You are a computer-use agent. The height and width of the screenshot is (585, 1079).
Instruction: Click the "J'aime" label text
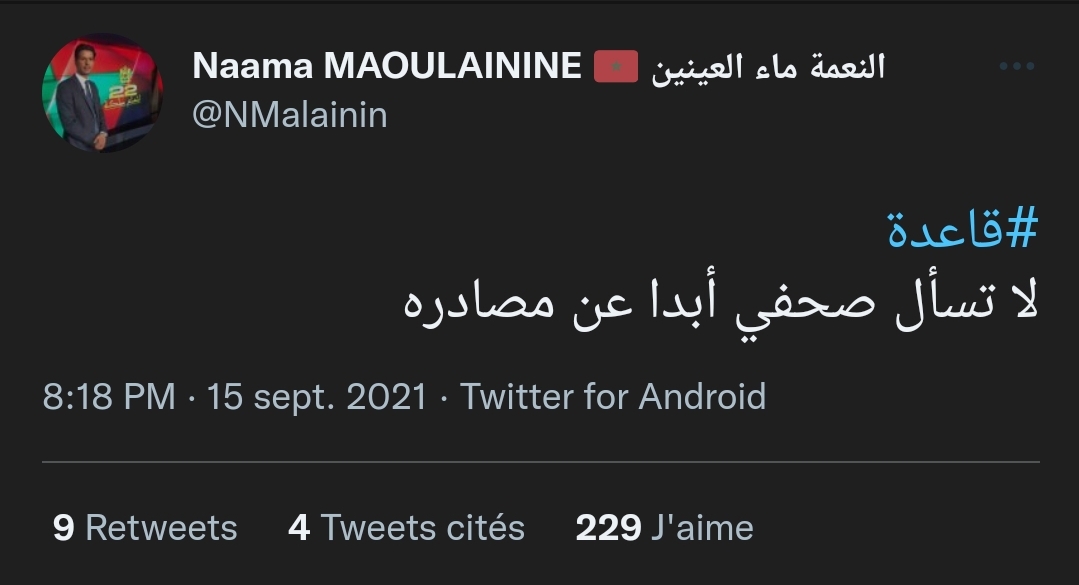coord(702,527)
